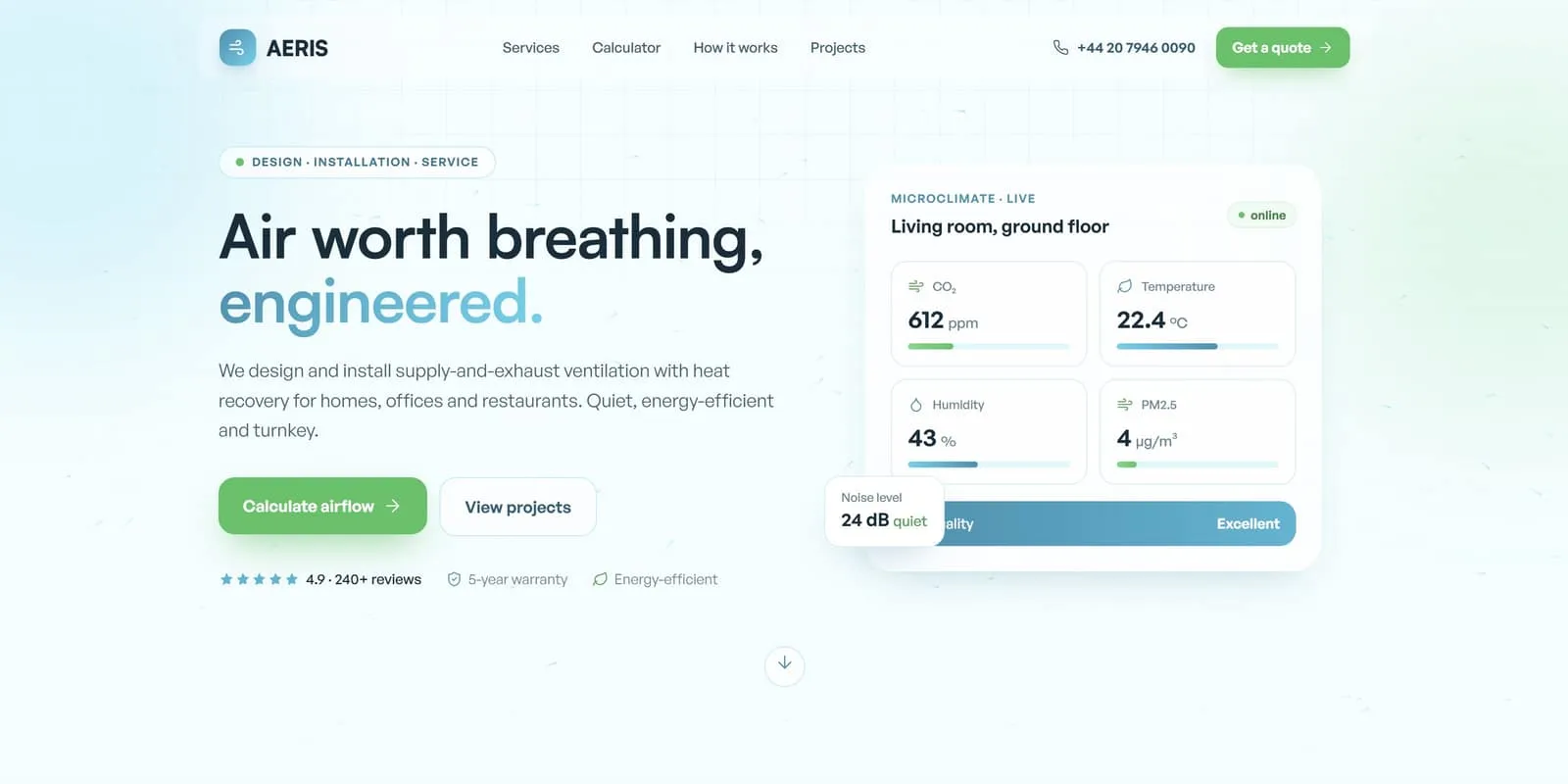
Task: Click the Air worth breathing, headline
Action: coord(491,239)
